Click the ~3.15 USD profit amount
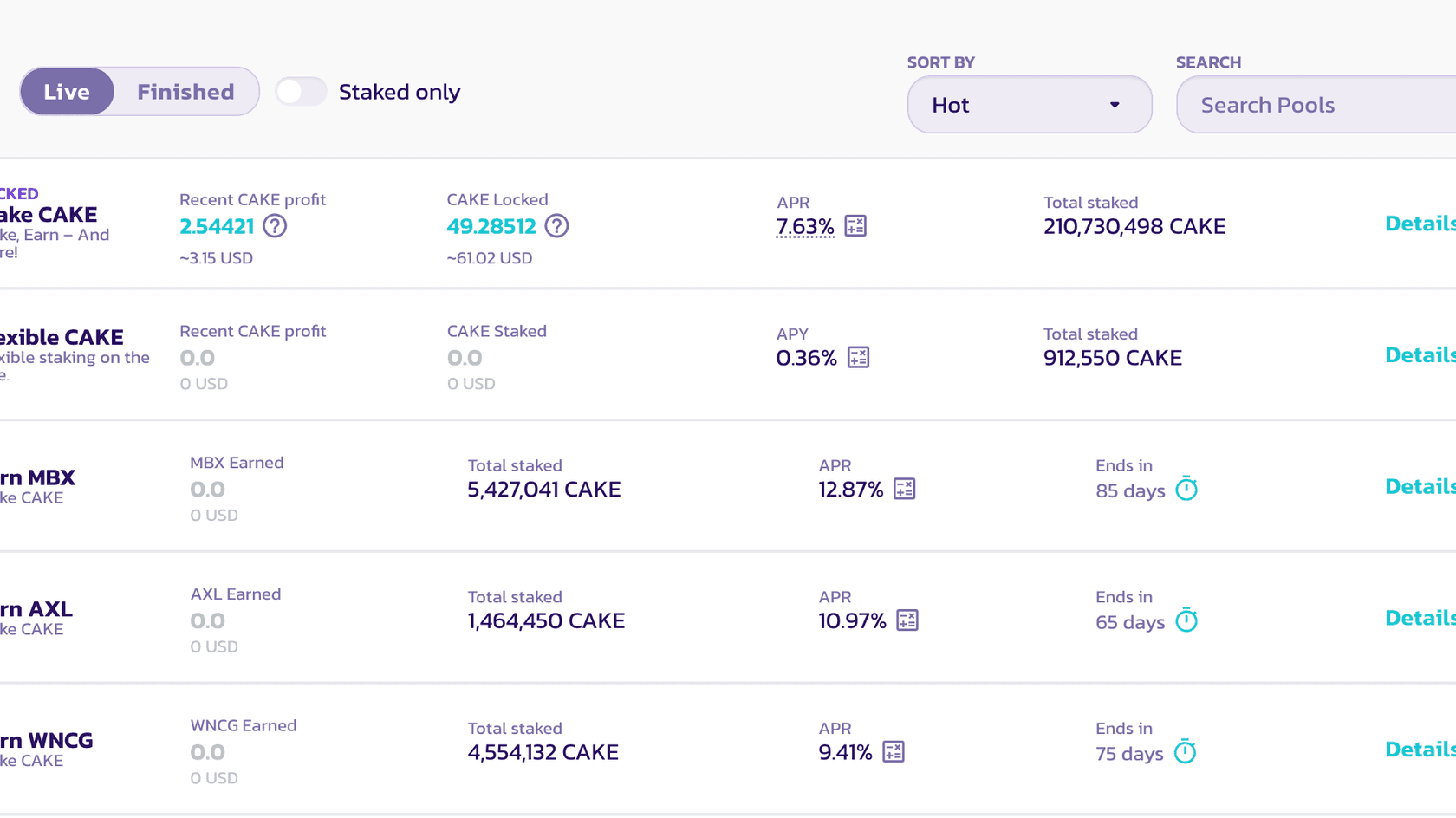 [216, 258]
